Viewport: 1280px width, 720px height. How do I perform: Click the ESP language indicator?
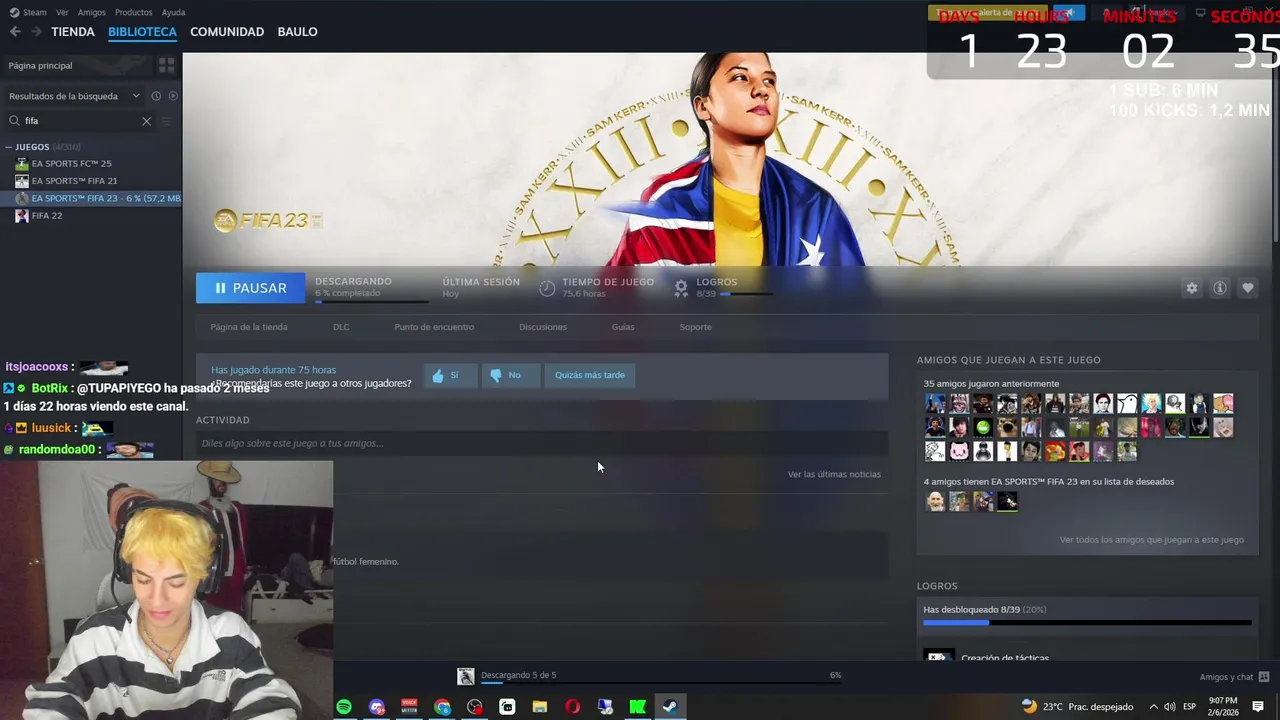coord(1189,707)
